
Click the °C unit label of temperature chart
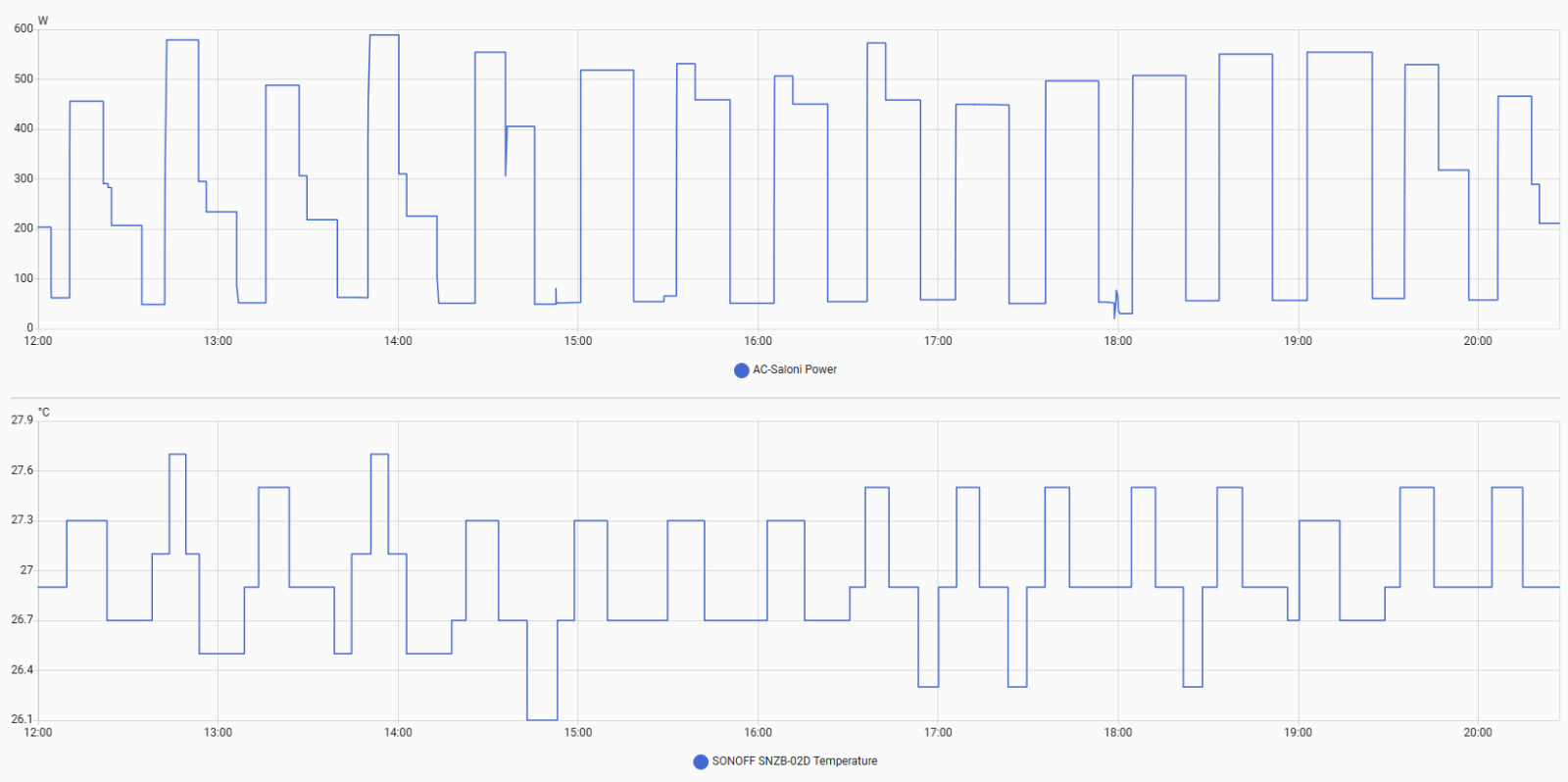point(44,413)
